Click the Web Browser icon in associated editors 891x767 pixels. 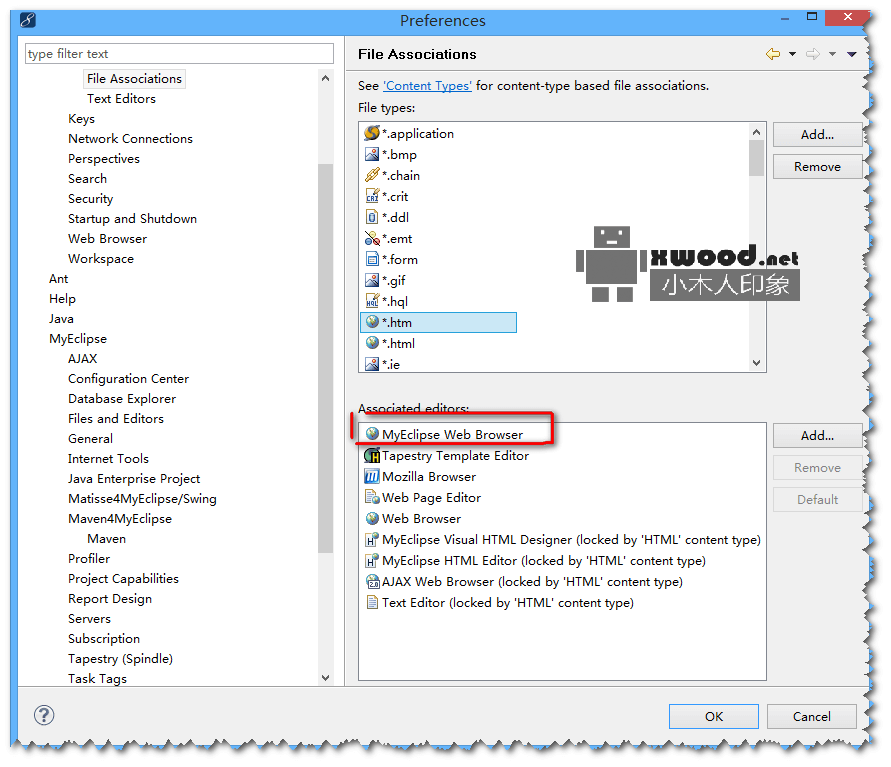pyautogui.click(x=372, y=519)
